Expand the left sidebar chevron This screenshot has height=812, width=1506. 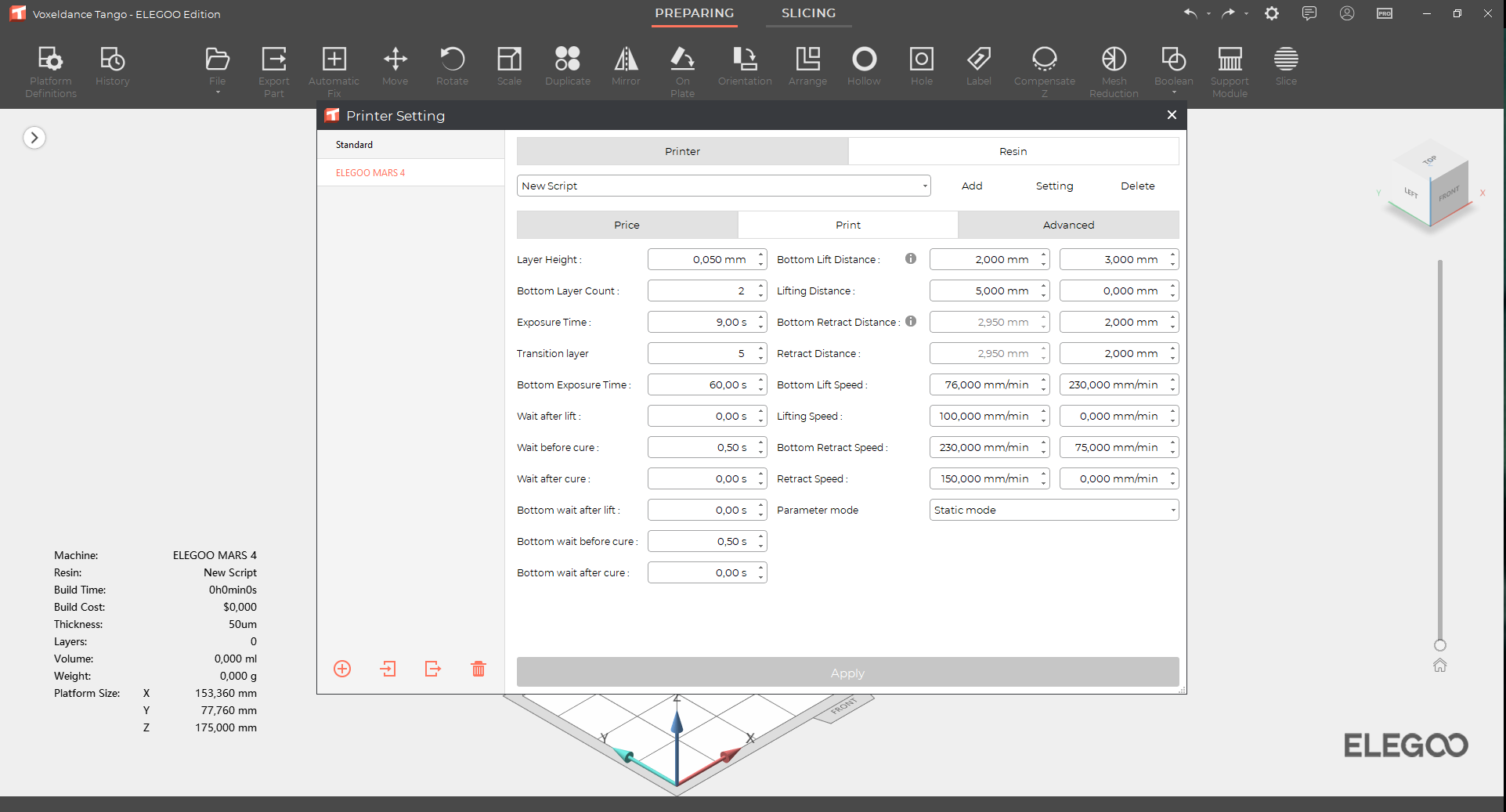[x=34, y=138]
